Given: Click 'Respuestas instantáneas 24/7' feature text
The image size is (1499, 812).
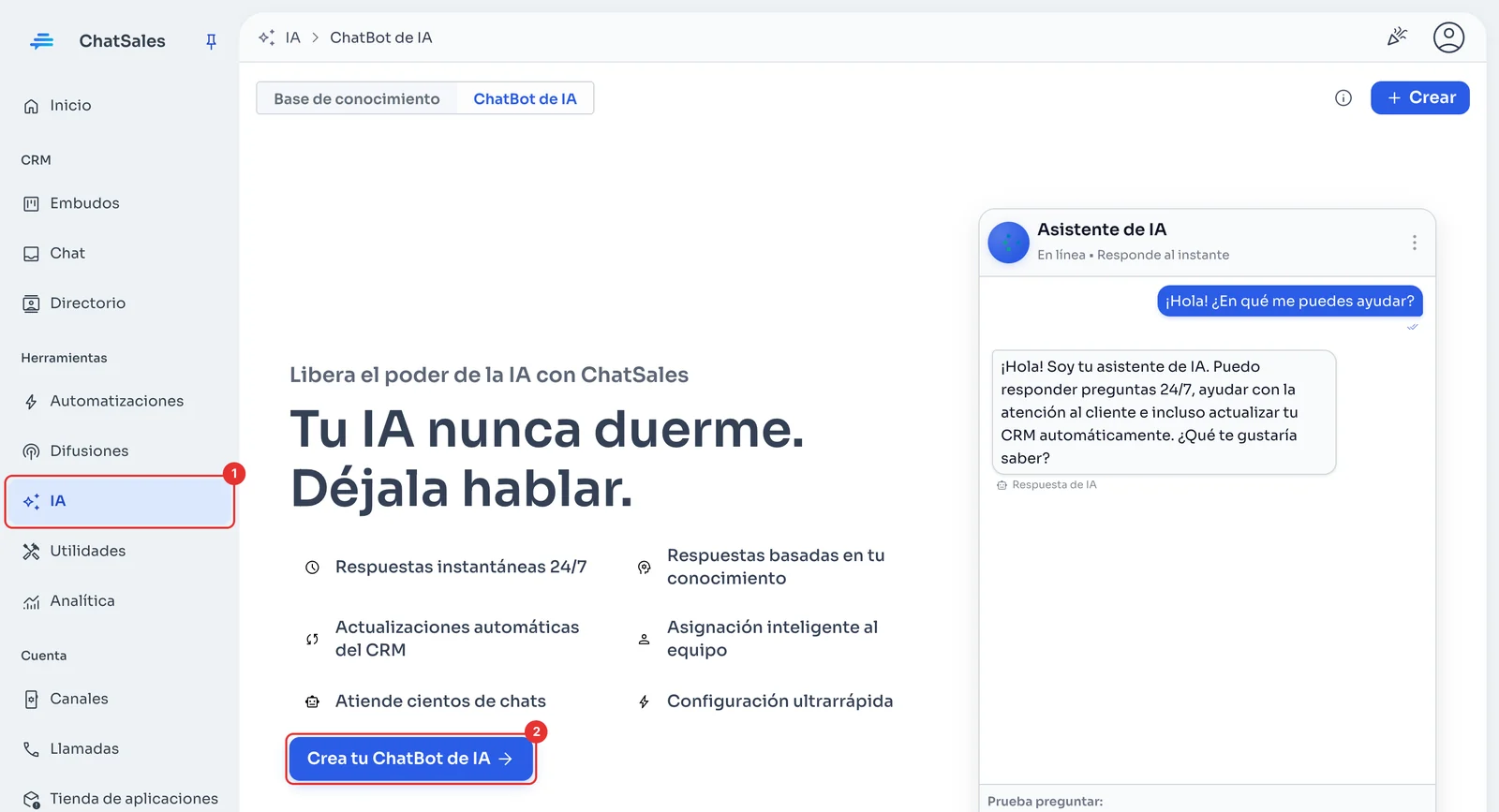Looking at the screenshot, I should click(461, 567).
